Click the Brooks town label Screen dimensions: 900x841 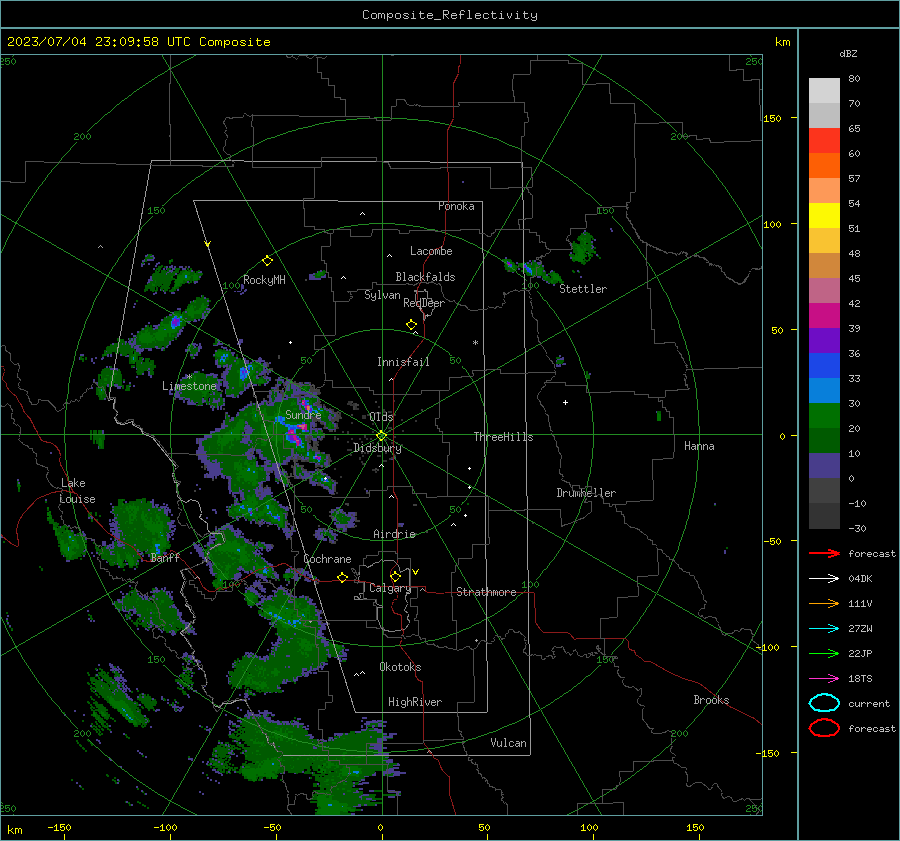711,700
